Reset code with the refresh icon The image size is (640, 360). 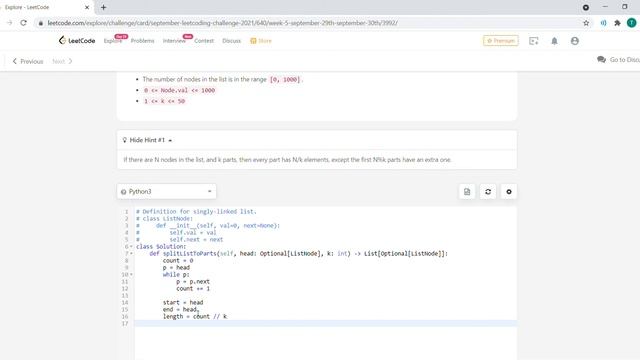tap(488, 191)
